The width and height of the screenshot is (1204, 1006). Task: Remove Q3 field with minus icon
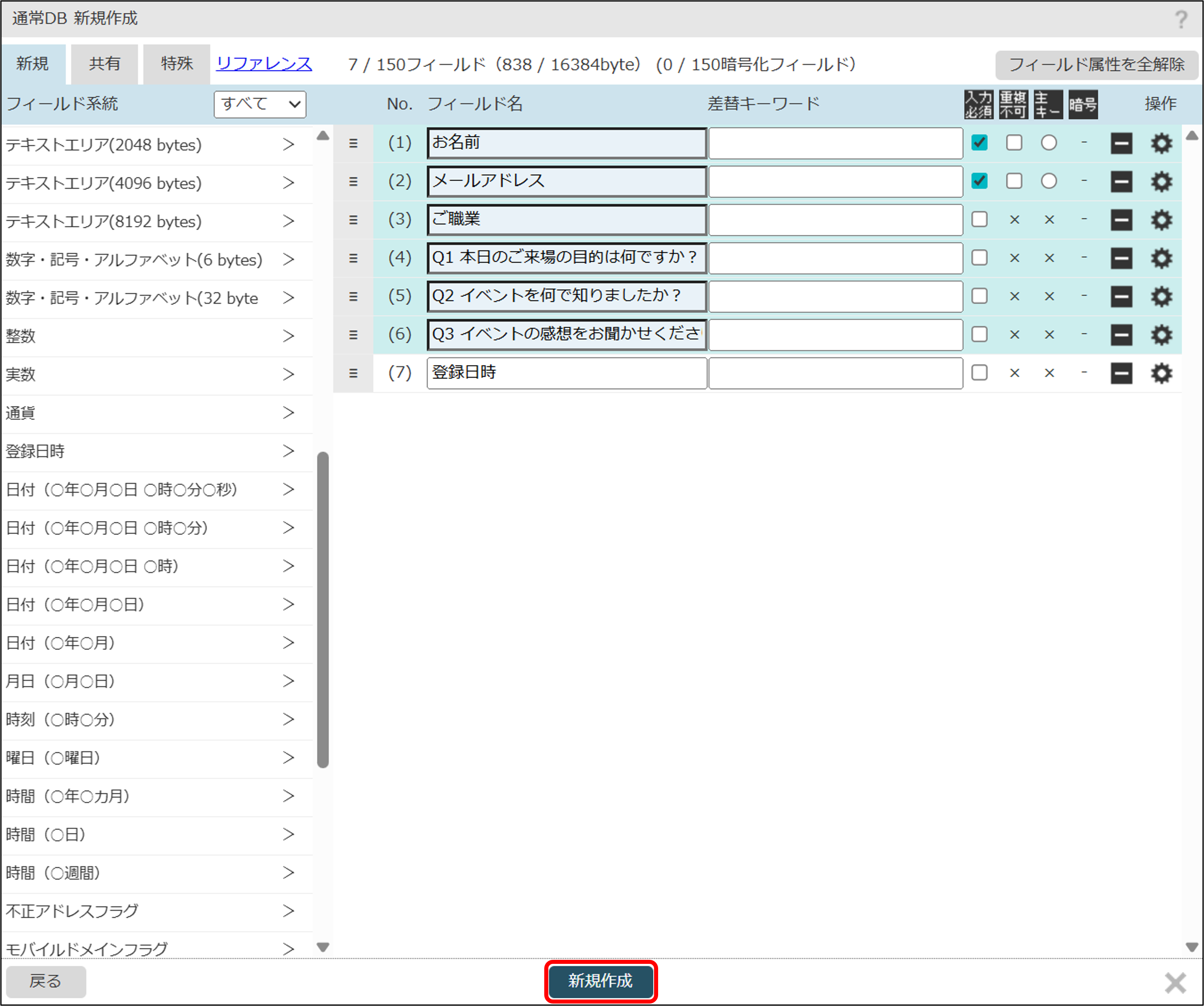coord(1121,335)
